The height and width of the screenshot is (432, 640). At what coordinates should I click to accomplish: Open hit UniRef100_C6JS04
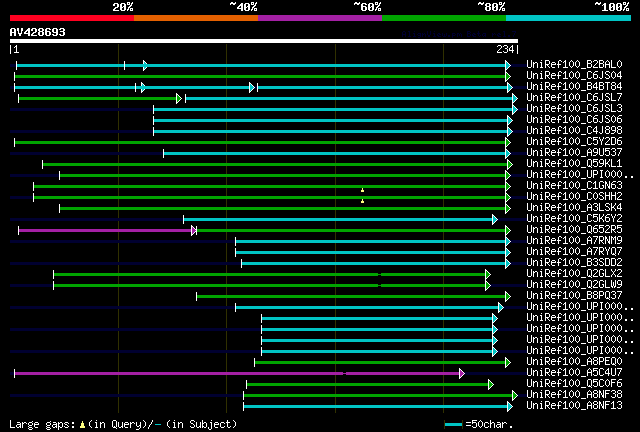574,76
